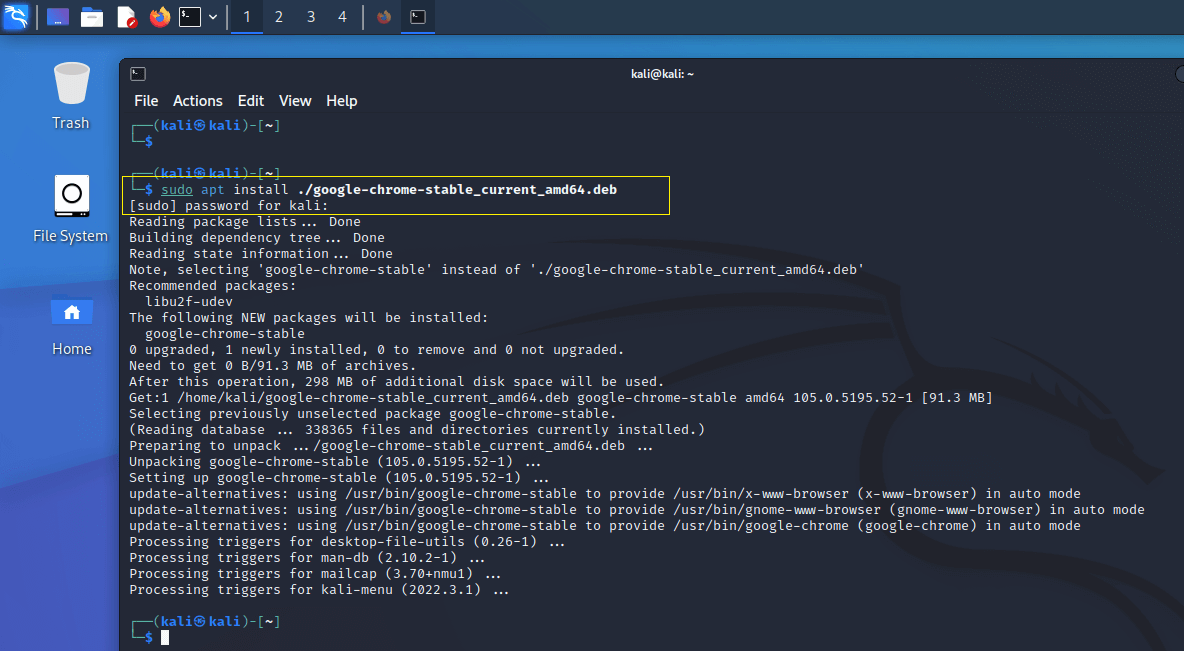Select the Firefox window in the taskbar
The image size is (1184, 651).
tap(384, 17)
